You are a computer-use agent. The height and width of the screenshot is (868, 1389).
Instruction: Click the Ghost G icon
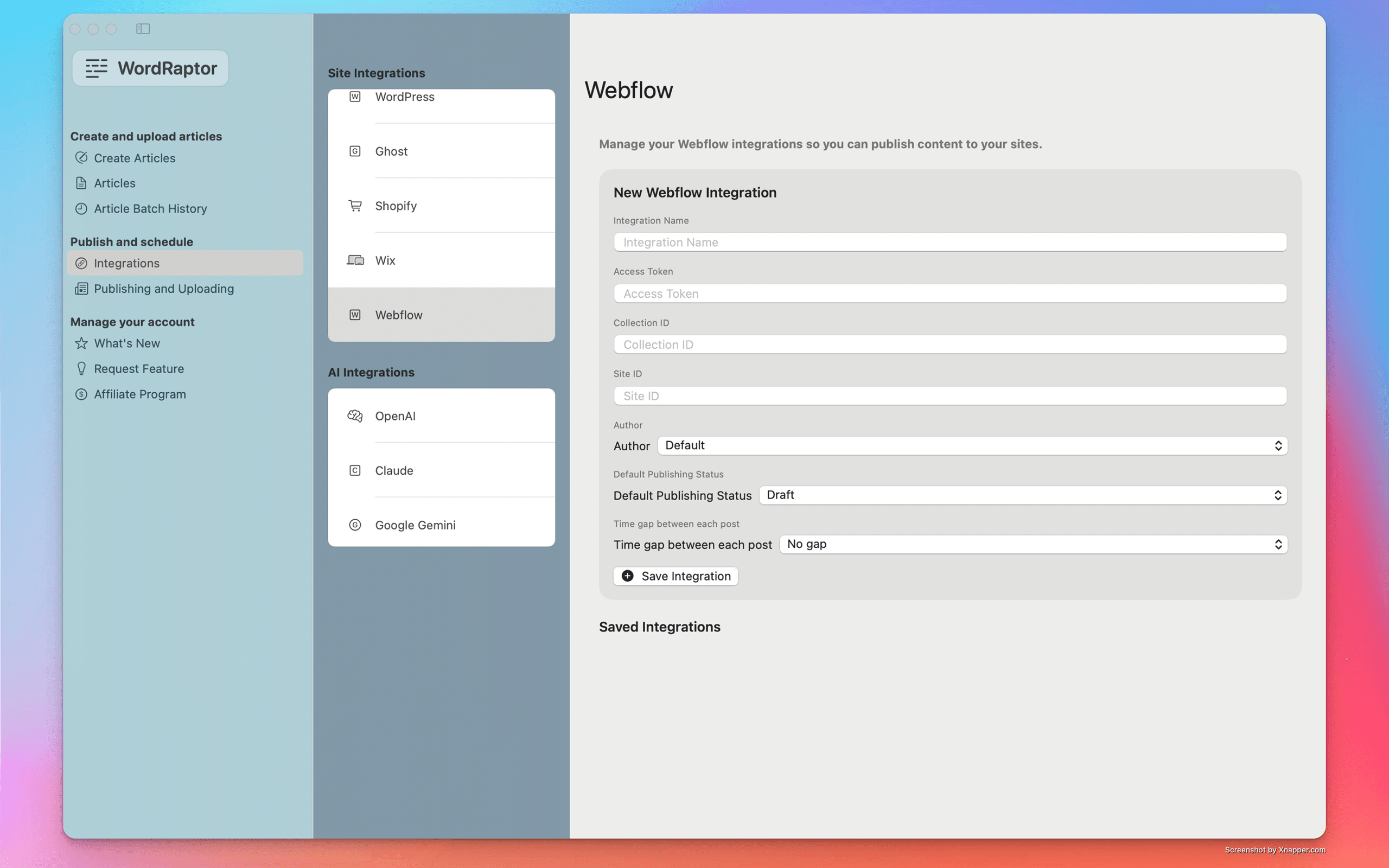pyautogui.click(x=355, y=151)
